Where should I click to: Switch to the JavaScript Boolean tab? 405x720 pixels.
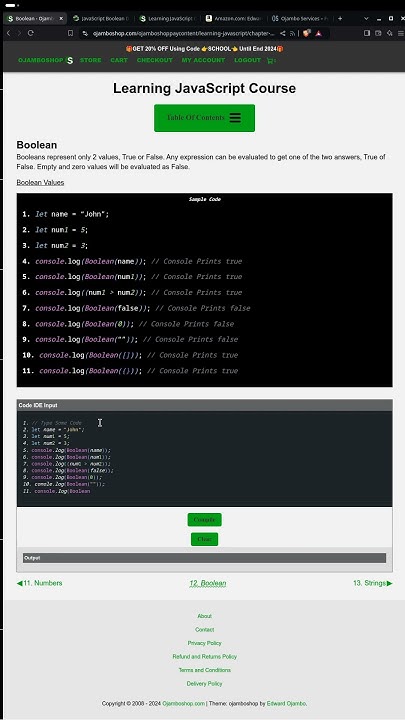(101, 18)
